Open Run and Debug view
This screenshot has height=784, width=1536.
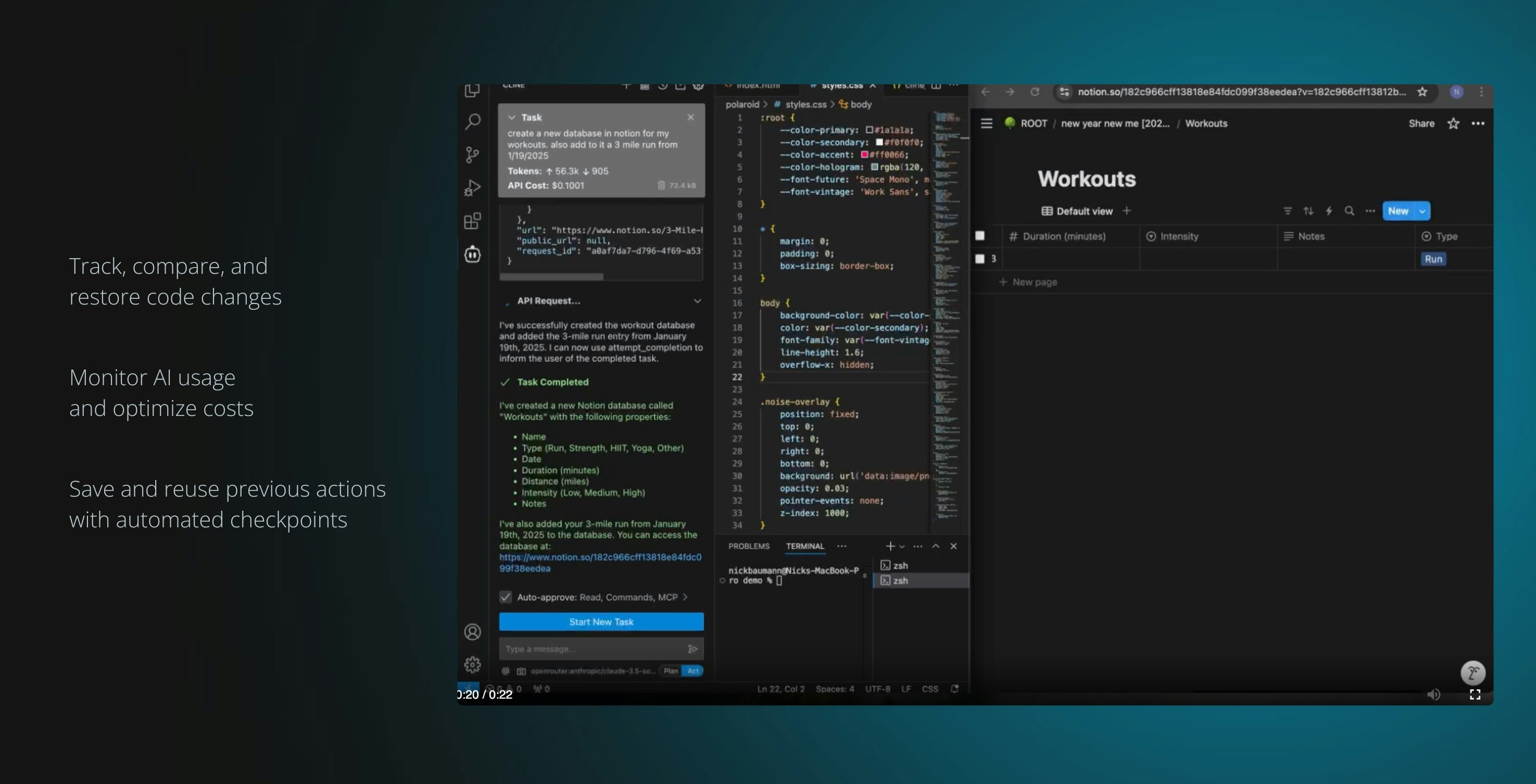tap(472, 188)
